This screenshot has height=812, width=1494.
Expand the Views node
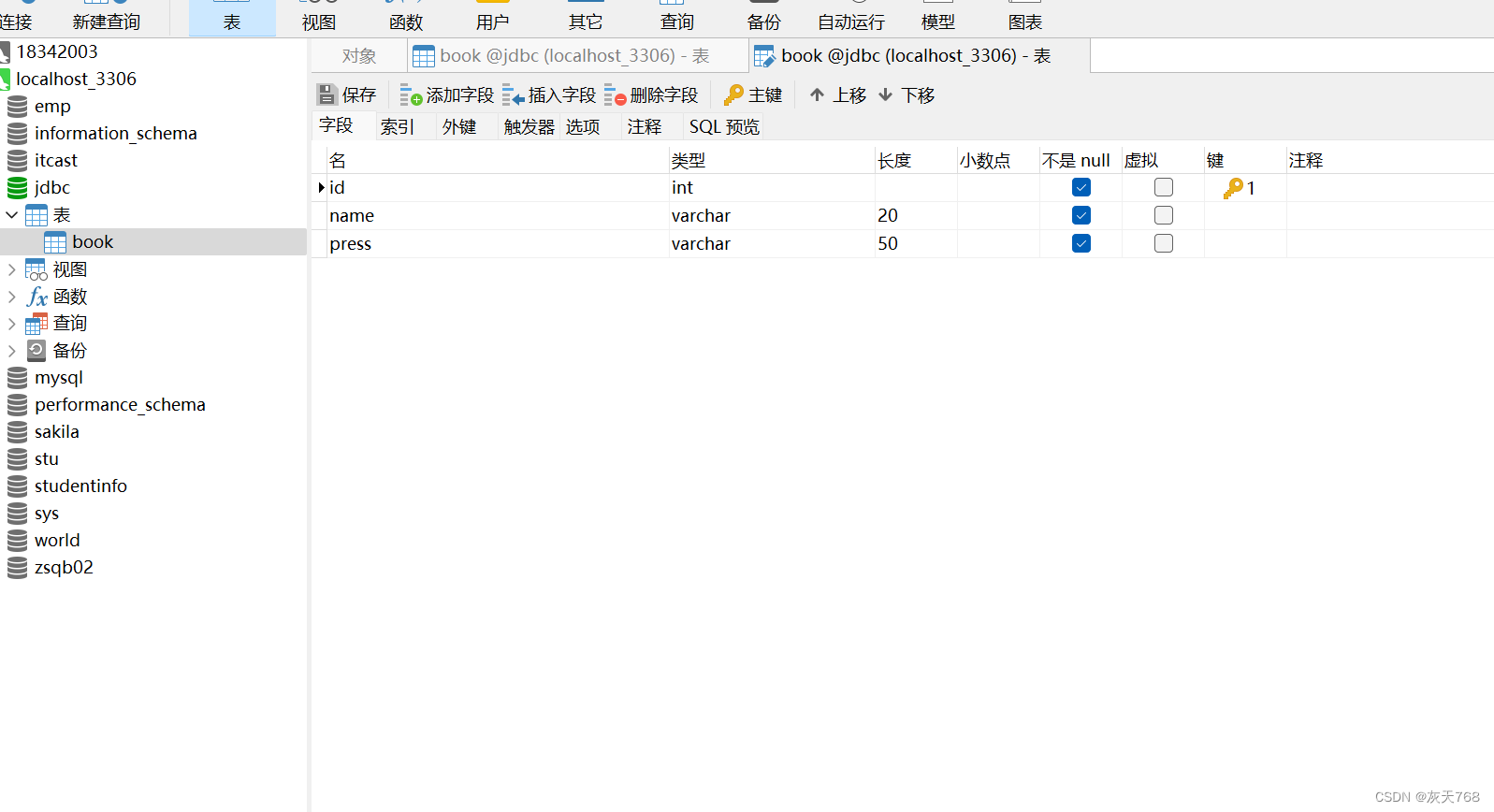[12, 269]
